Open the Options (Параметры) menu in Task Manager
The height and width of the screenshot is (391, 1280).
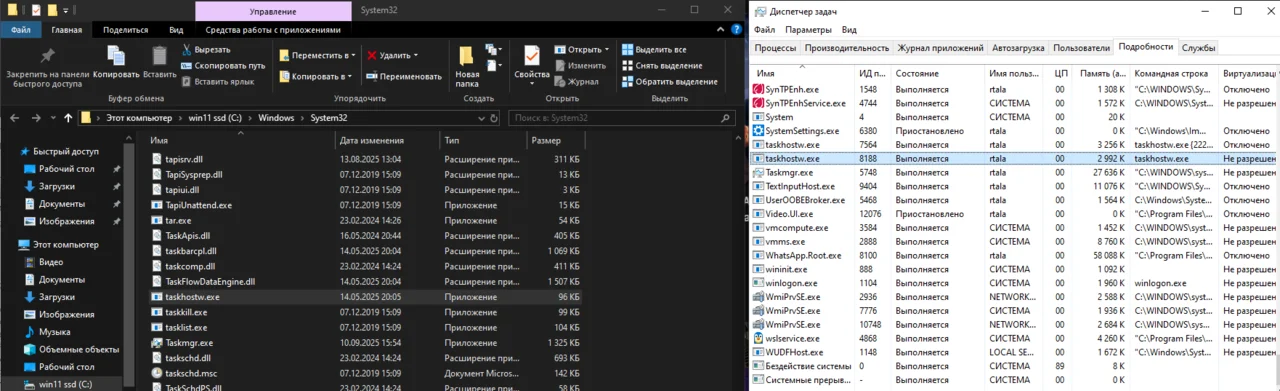(x=807, y=30)
